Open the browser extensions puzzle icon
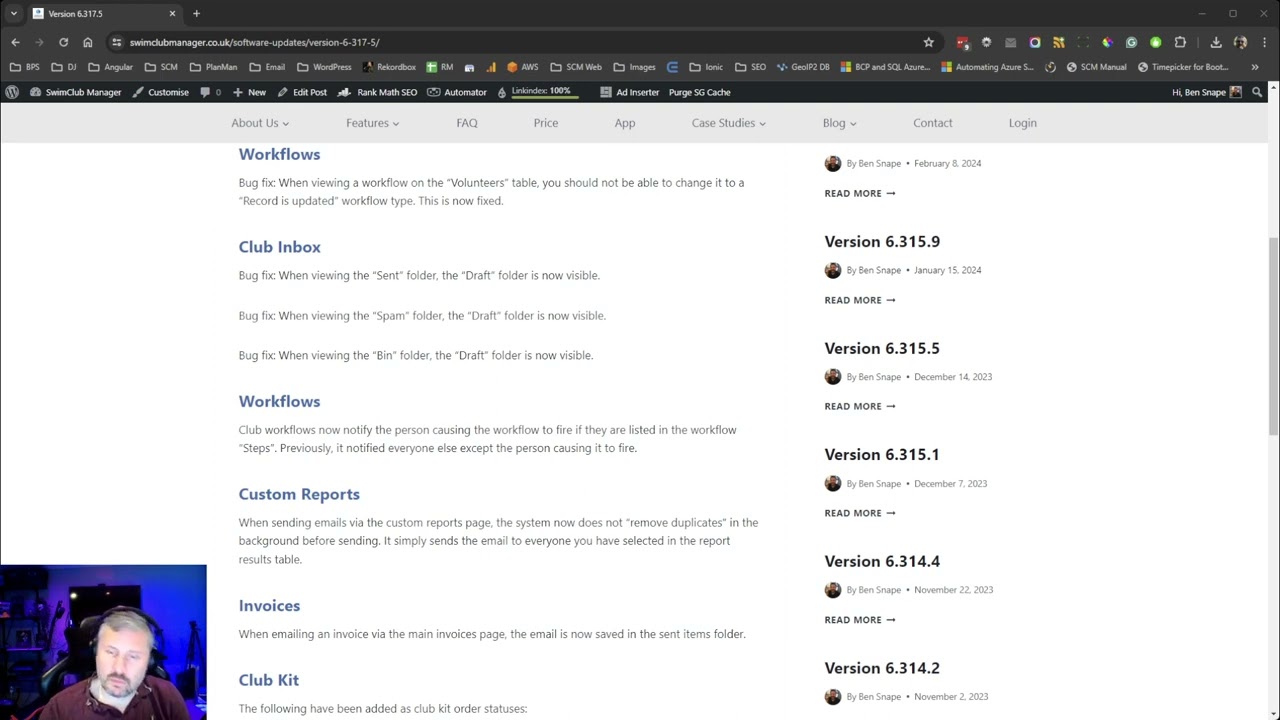The height and width of the screenshot is (720, 1280). pos(1180,42)
